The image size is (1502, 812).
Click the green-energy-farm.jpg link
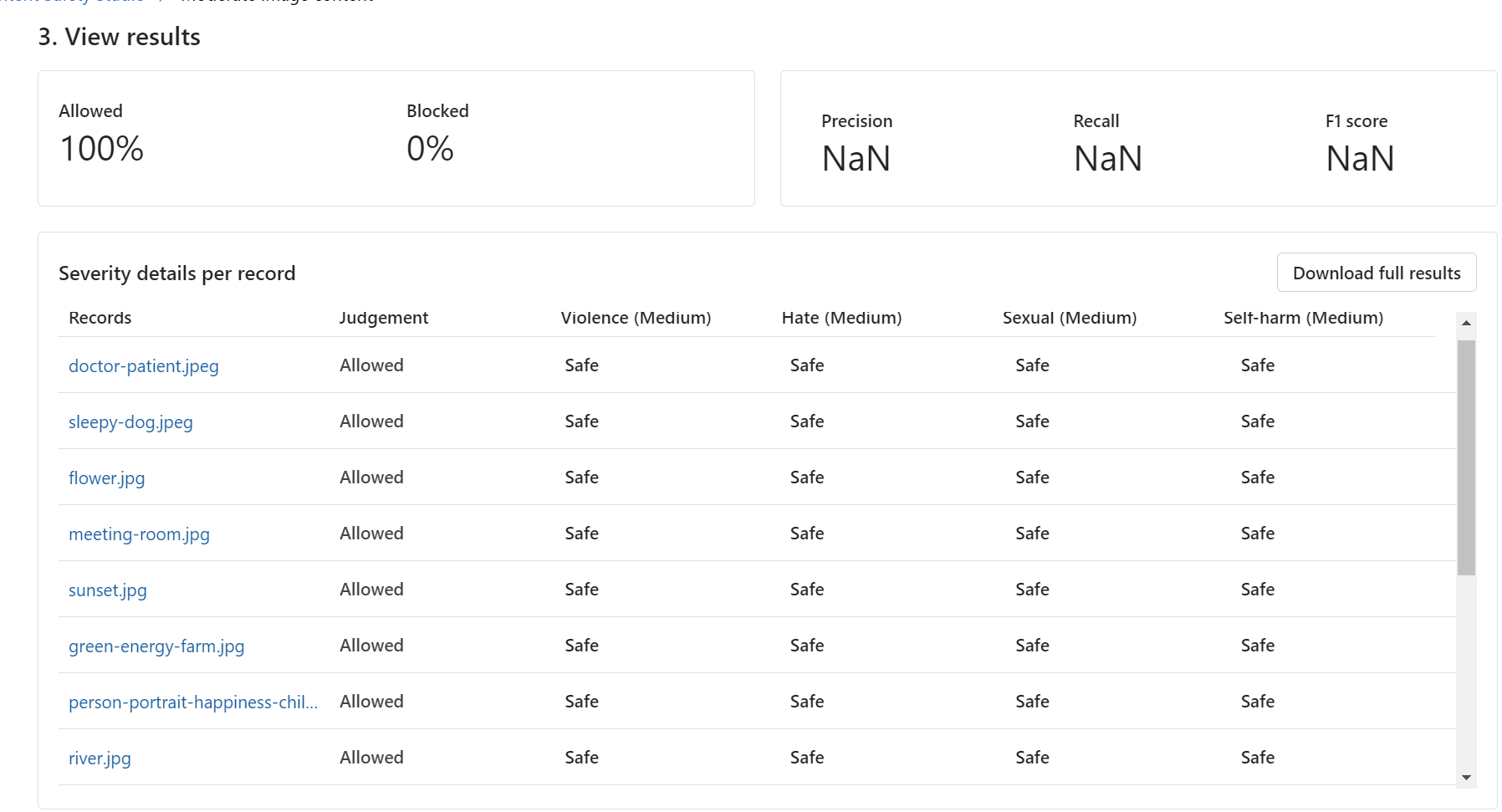coord(156,646)
